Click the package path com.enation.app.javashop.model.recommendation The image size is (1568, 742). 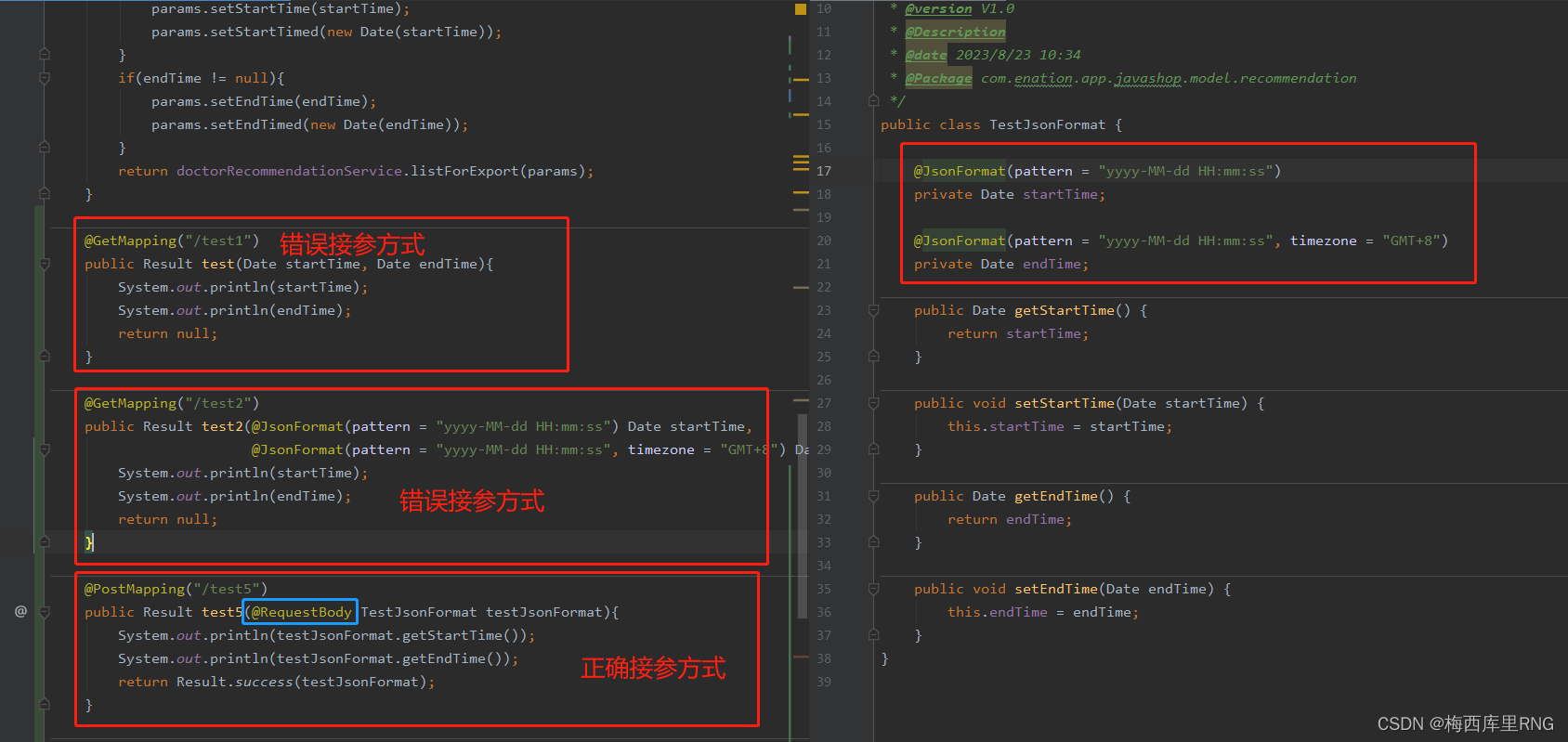pos(1169,78)
